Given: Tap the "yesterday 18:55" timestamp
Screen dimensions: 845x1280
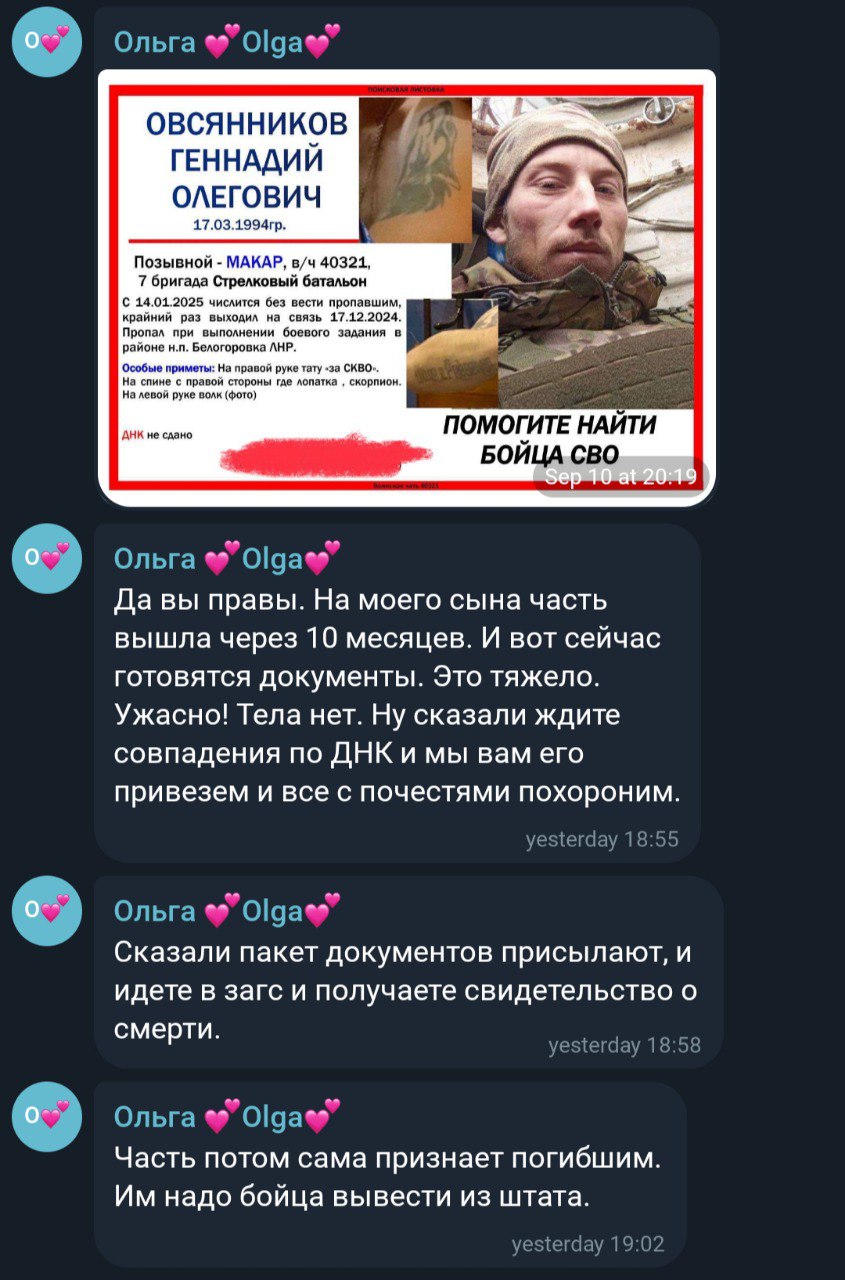Looking at the screenshot, I should point(602,839).
